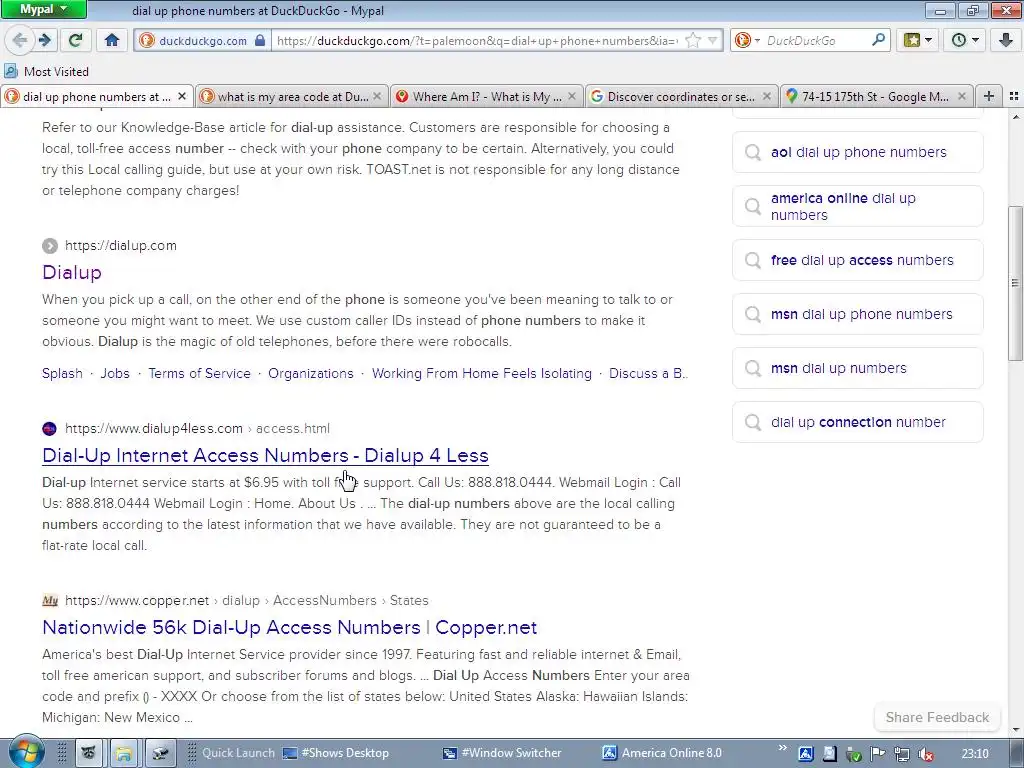Click the '#Window Switcher' quick launch item
This screenshot has height=768, width=1024.
502,753
